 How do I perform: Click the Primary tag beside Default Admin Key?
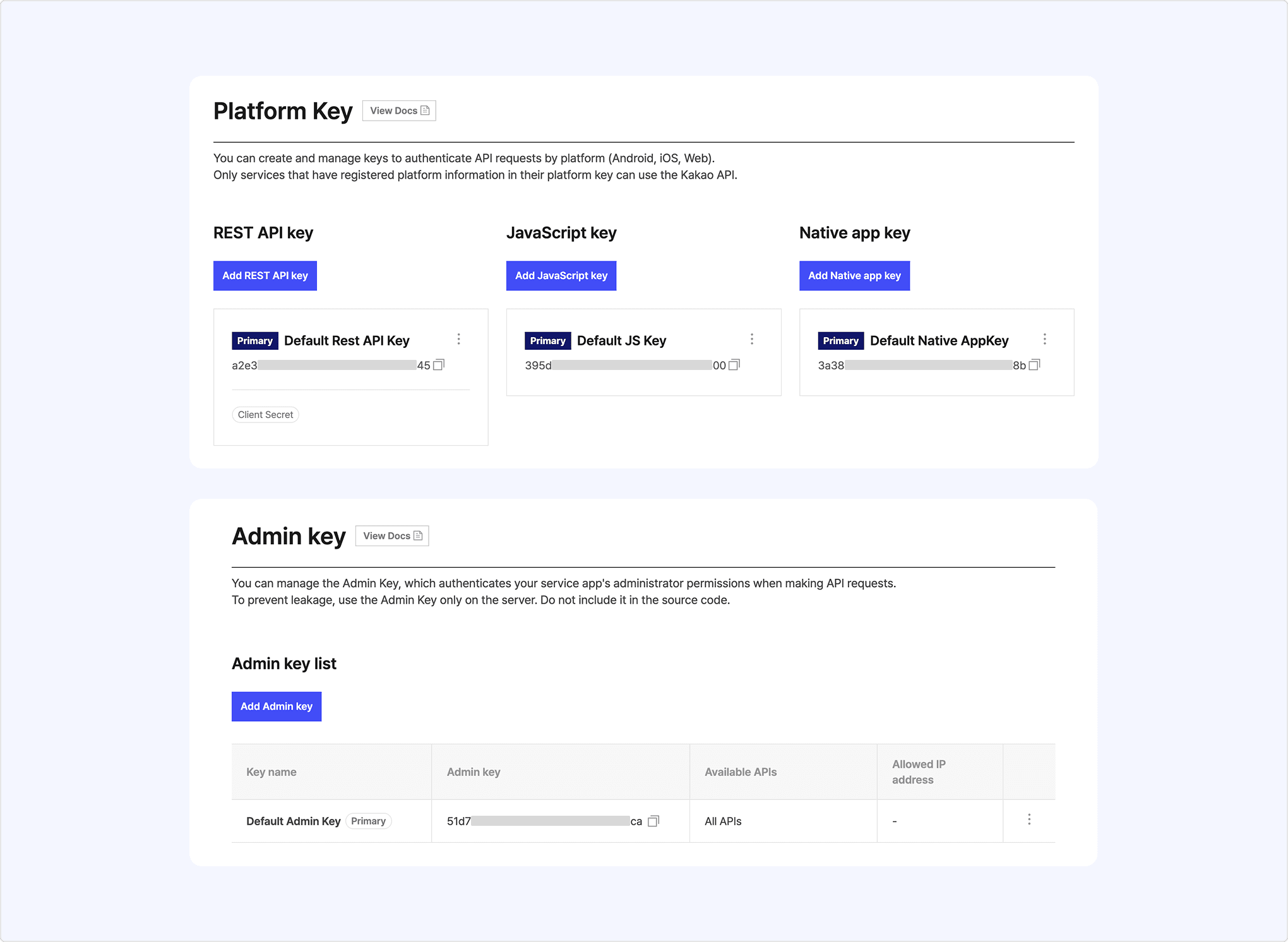369,821
